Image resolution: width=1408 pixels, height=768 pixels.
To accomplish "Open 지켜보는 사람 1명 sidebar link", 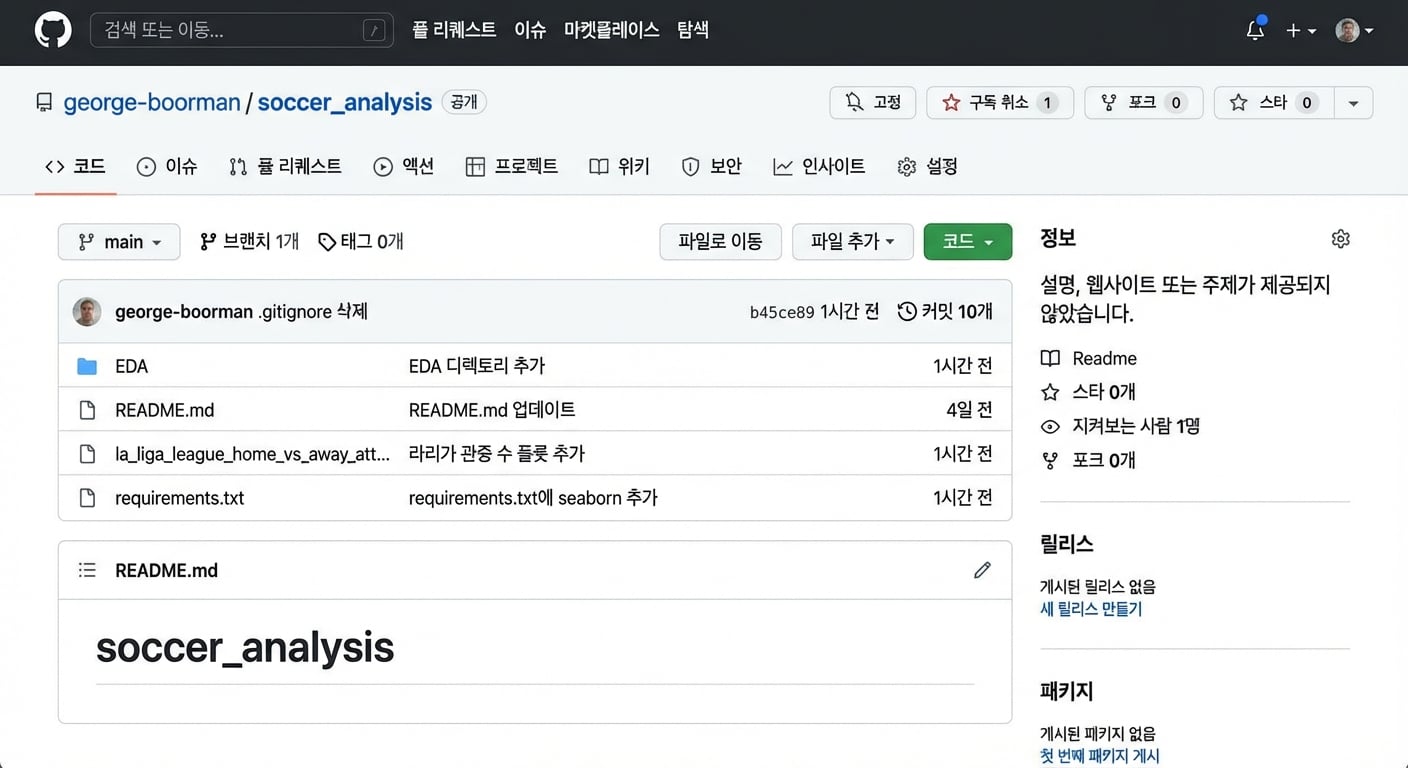I will tap(1120, 426).
